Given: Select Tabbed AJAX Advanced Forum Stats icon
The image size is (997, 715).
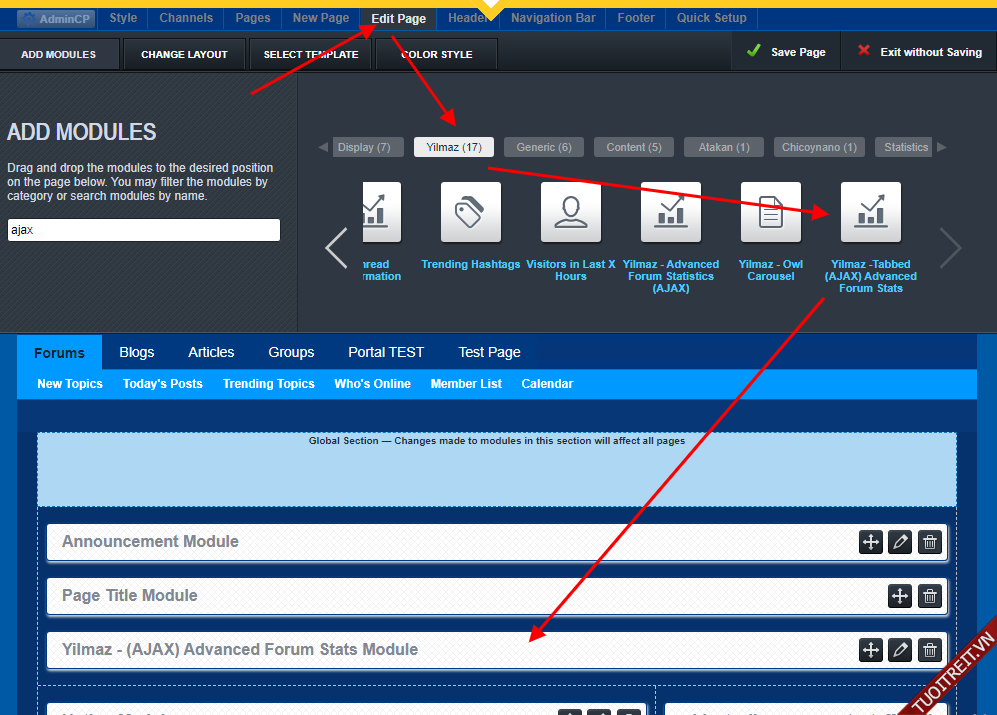Looking at the screenshot, I should point(871,212).
